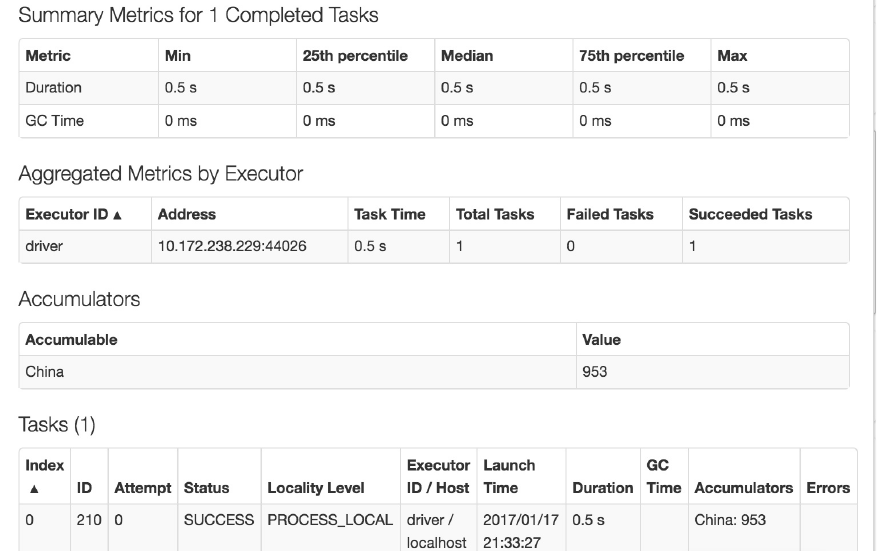This screenshot has height=551, width=877.
Task: Sort tasks by Attempt column
Action: tap(143, 488)
